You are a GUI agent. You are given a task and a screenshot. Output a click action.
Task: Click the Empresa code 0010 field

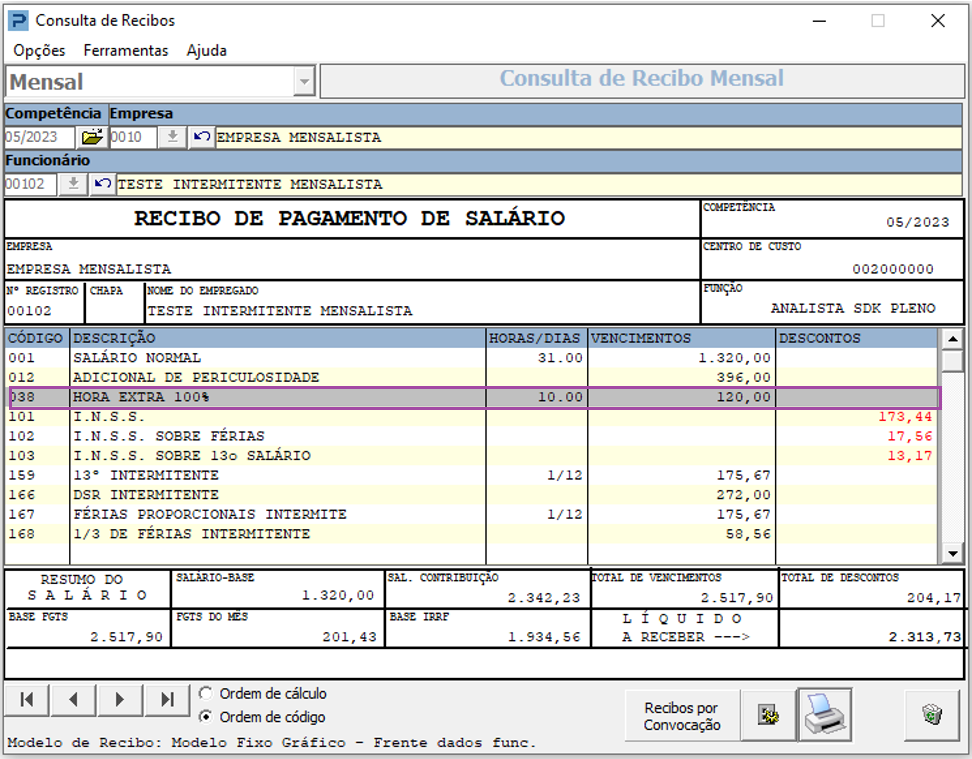pos(133,137)
